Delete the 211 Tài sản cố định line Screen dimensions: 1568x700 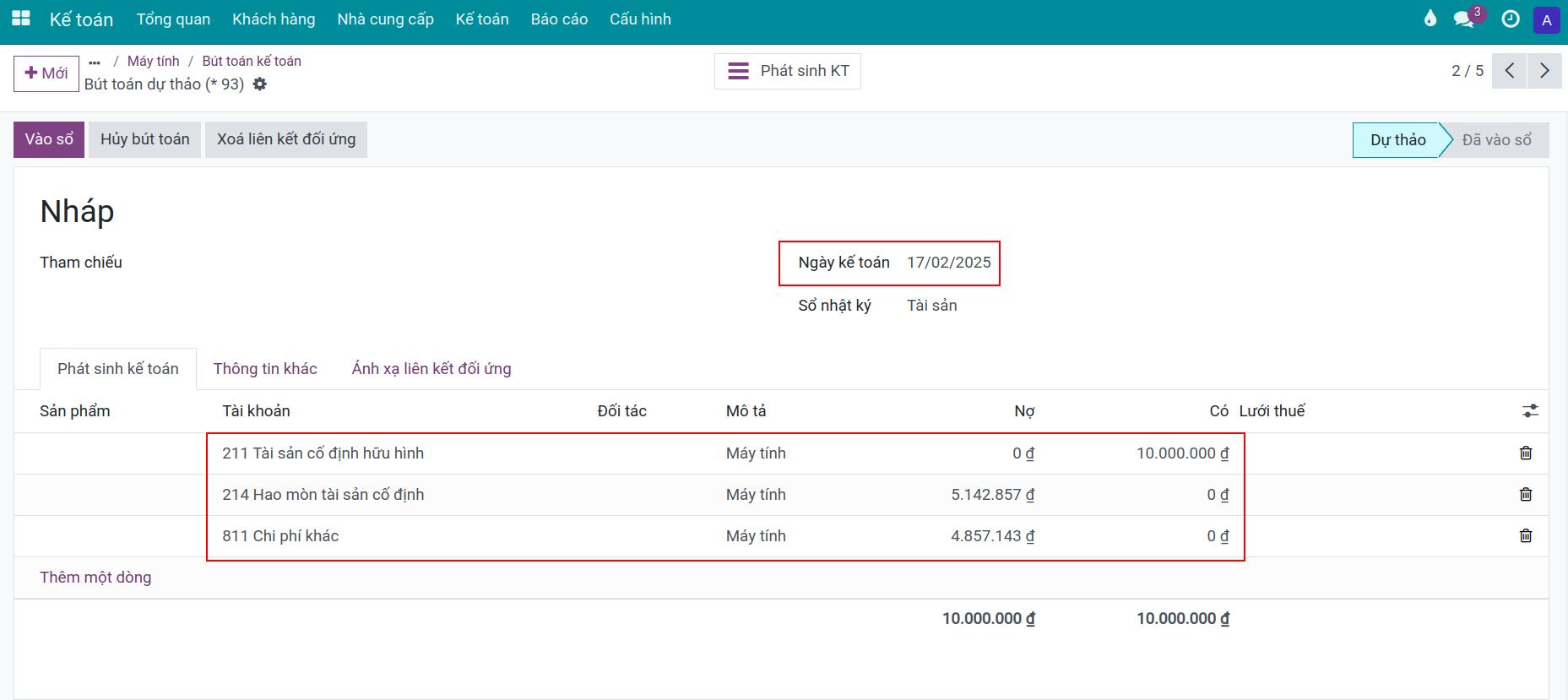click(1526, 453)
